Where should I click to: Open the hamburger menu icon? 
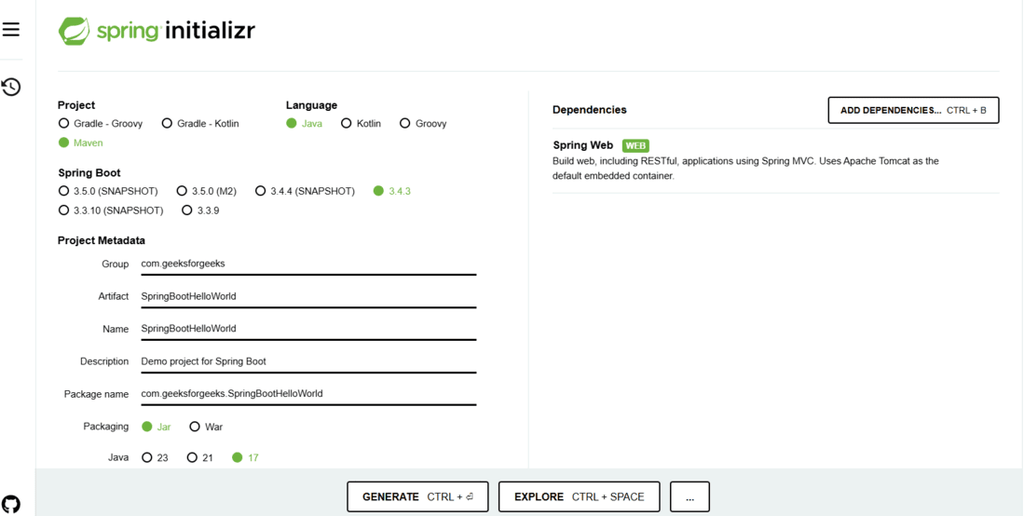coord(10,29)
